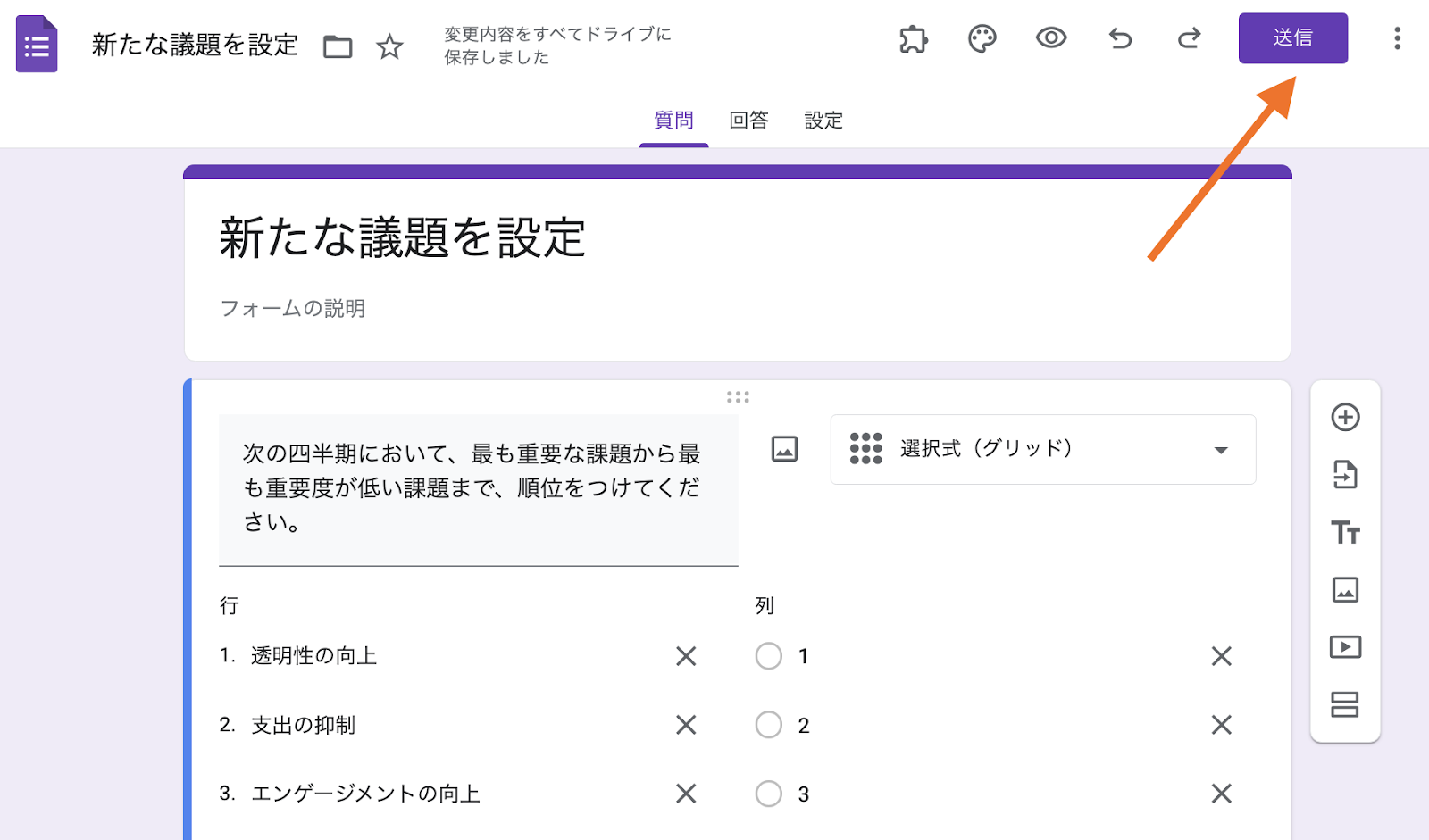Remove the row 透明性の向上
Viewport: 1429px width, 840px height.
tap(686, 656)
